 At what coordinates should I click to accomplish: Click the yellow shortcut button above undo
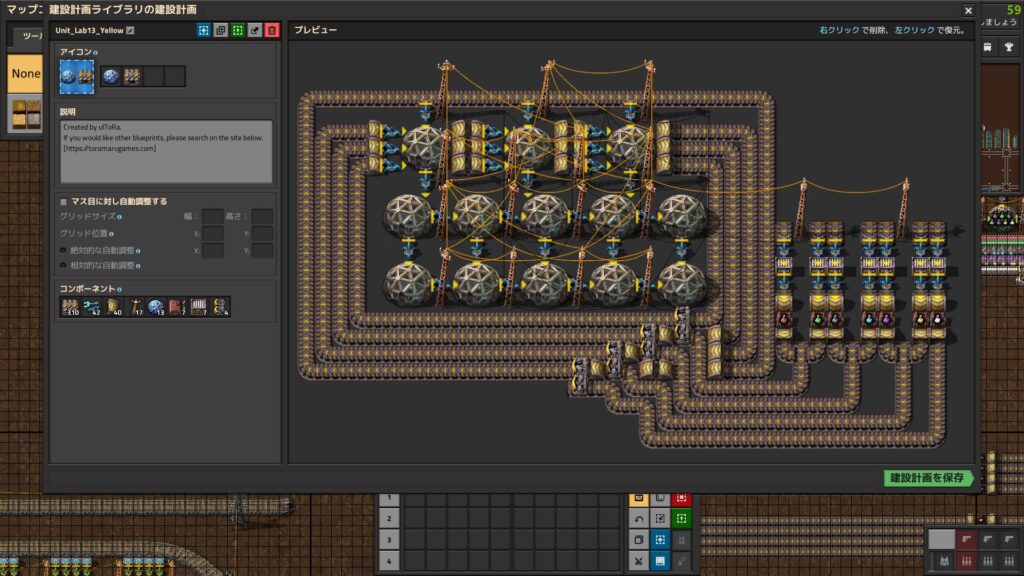[639, 499]
